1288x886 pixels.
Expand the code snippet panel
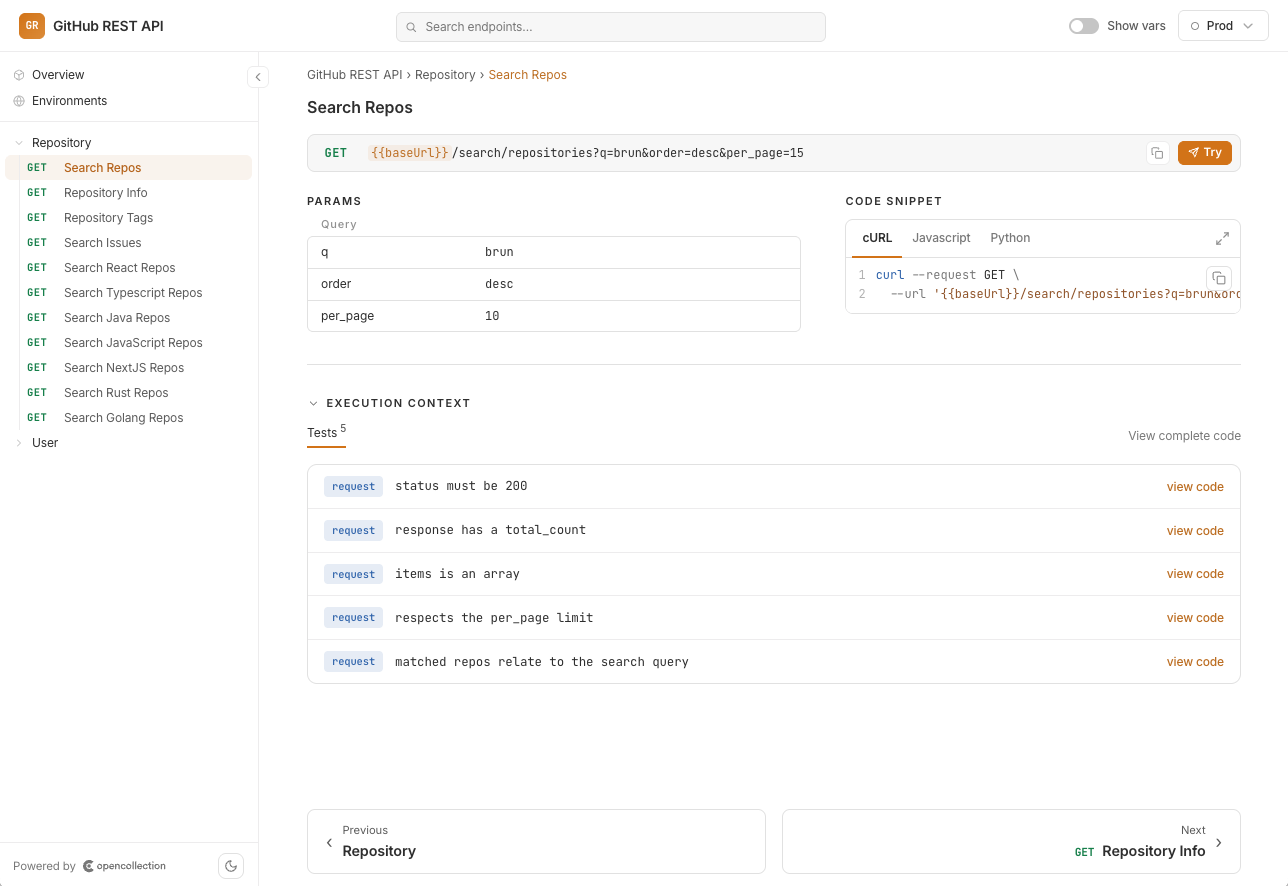pos(1222,238)
